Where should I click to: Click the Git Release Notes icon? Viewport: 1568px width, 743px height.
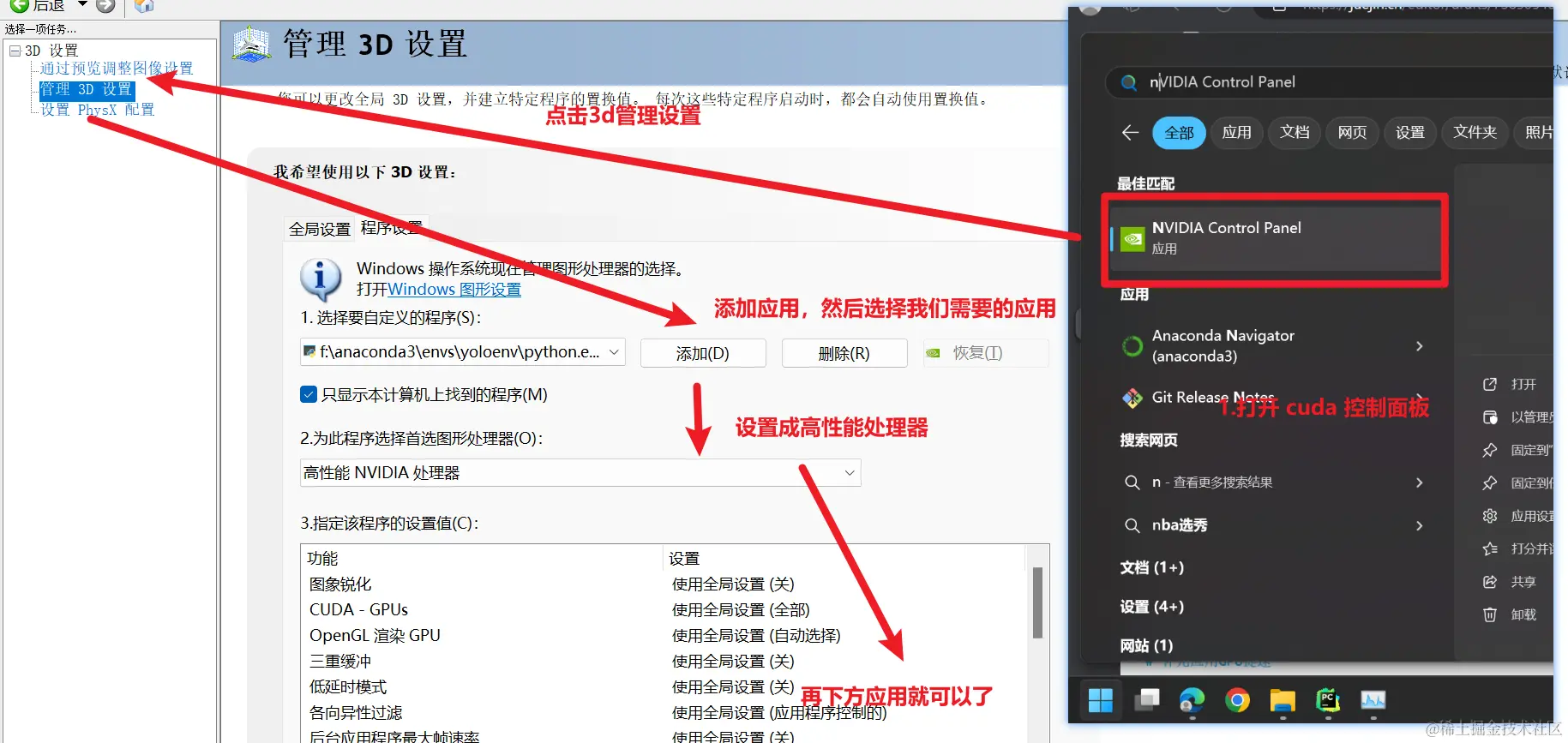(x=1132, y=398)
